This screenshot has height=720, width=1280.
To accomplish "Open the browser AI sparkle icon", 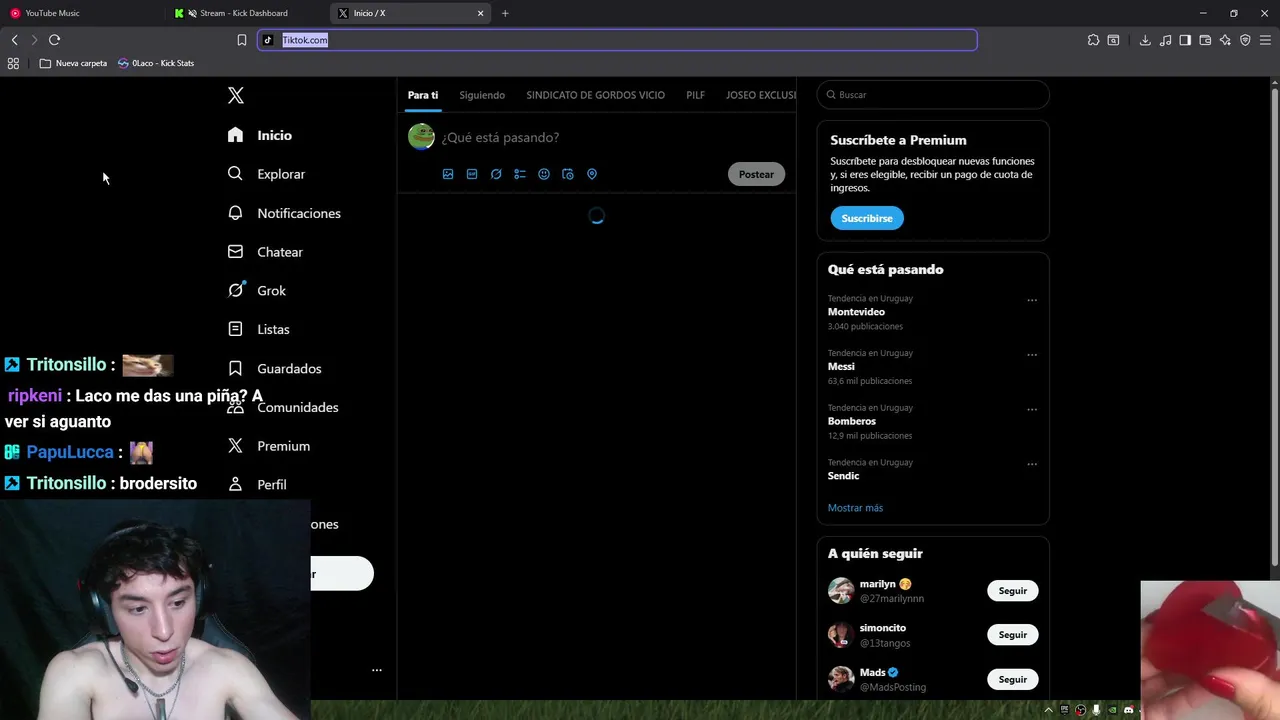I will 1225,40.
